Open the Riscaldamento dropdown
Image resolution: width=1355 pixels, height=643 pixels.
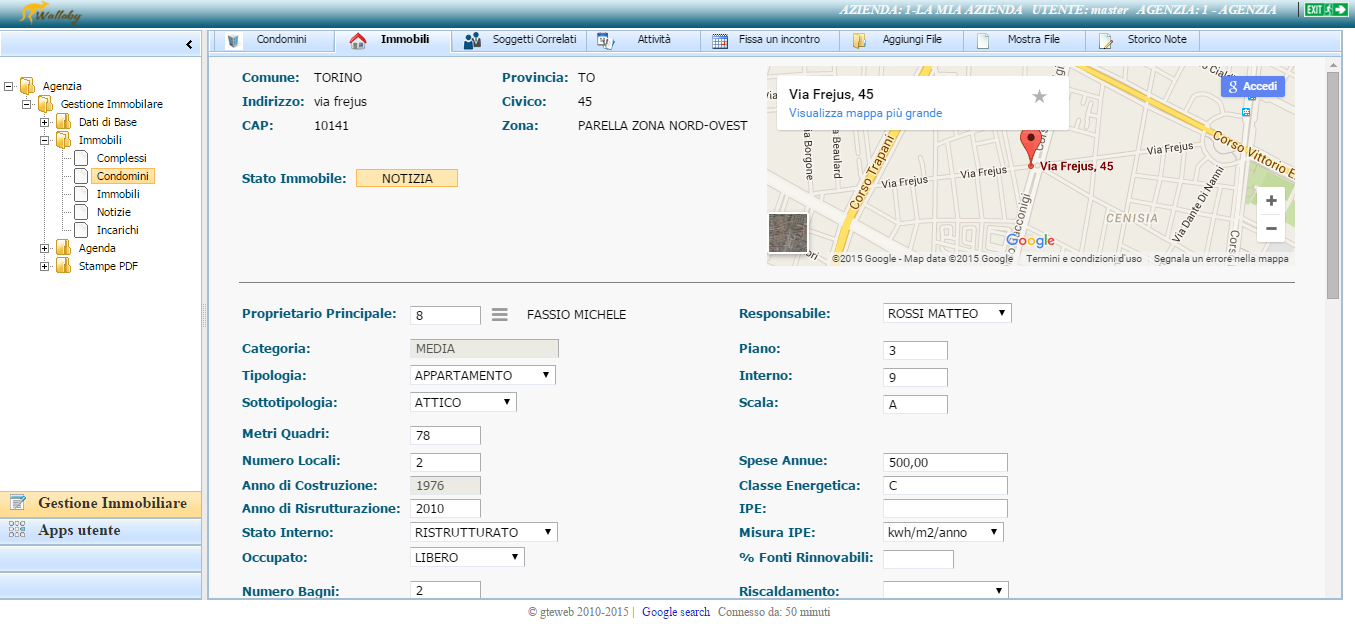(x=946, y=591)
